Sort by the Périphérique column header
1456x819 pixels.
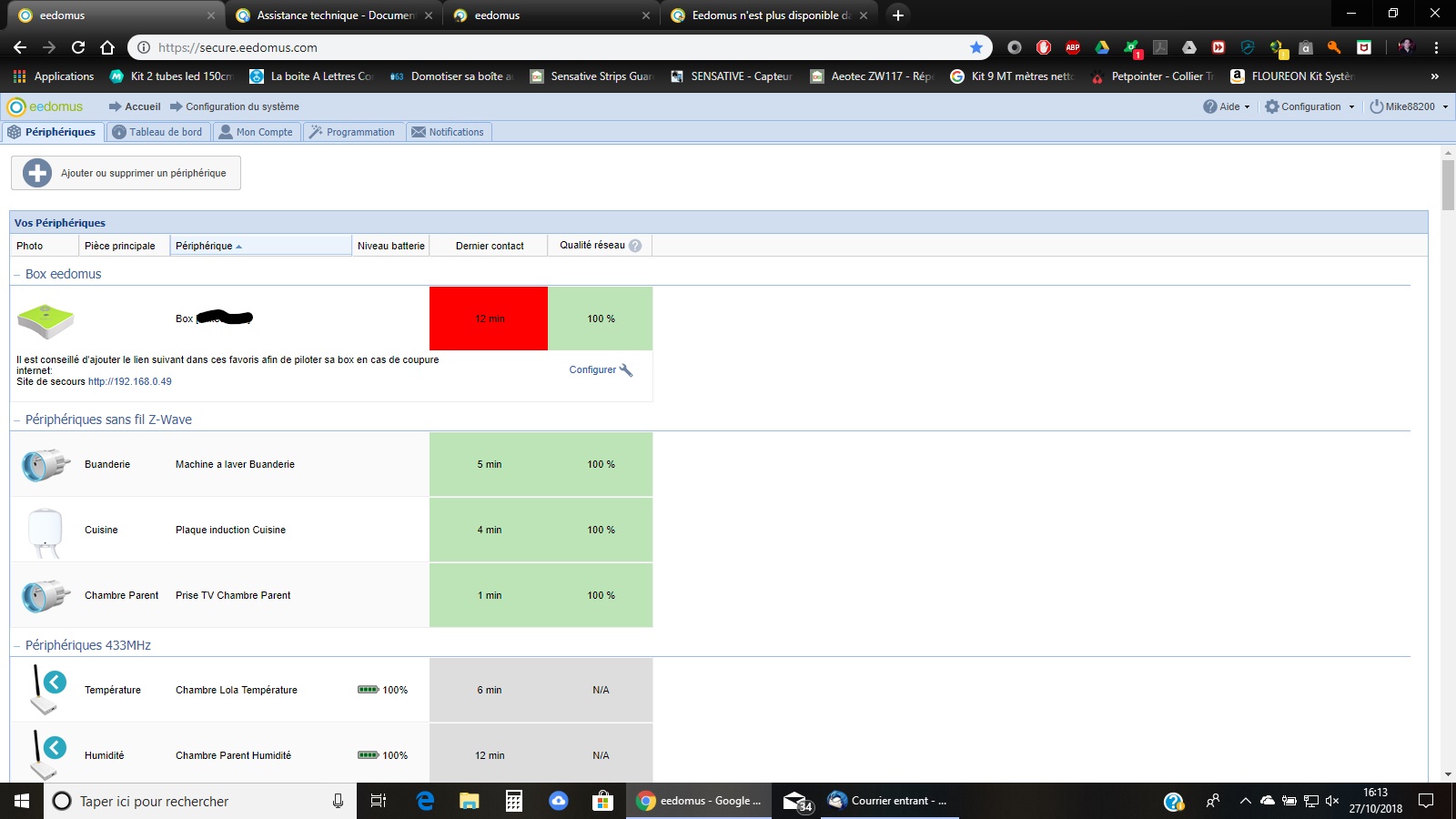coord(260,246)
